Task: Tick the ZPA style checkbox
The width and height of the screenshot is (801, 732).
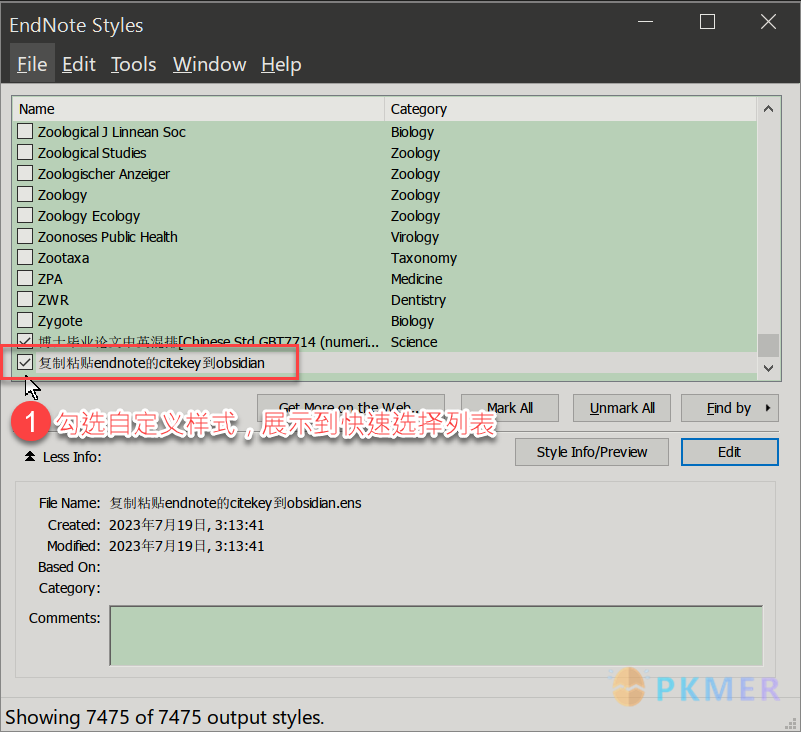Action: coord(25,278)
